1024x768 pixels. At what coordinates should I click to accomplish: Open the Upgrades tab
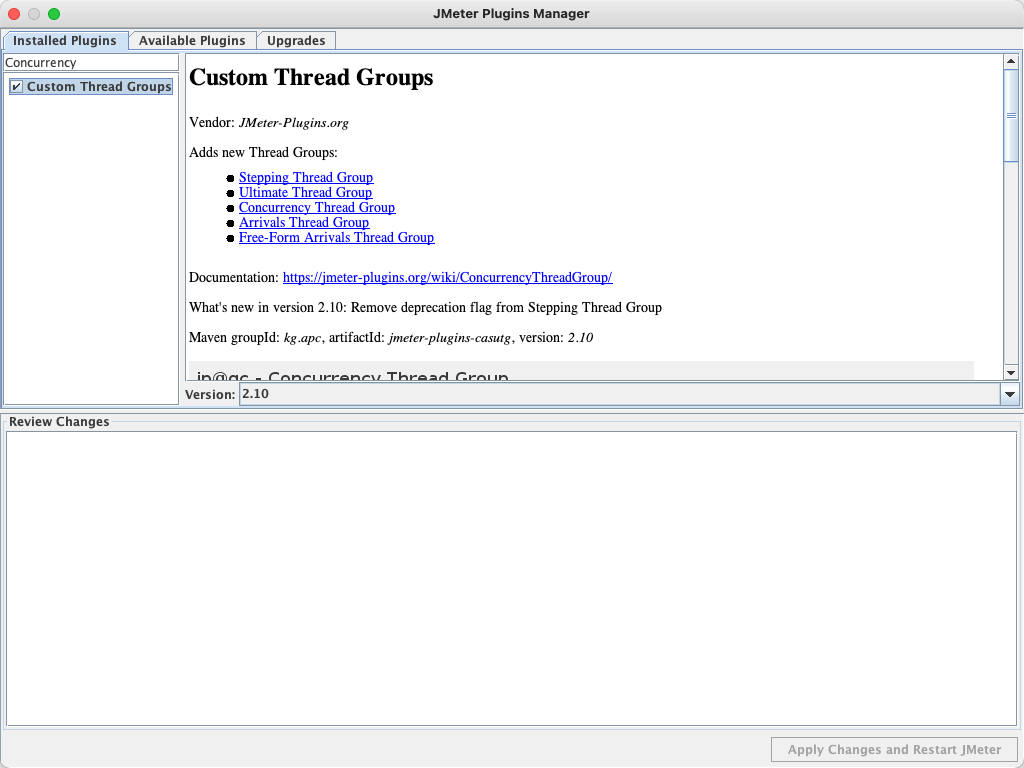click(x=296, y=40)
